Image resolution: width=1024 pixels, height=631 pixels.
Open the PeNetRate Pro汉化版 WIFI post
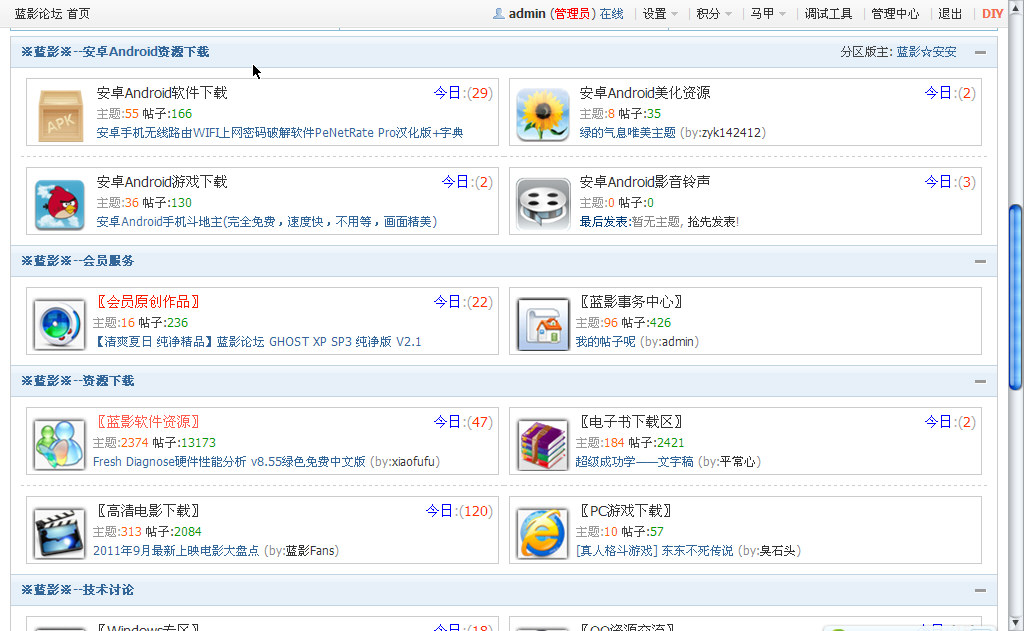pyautogui.click(x=280, y=133)
